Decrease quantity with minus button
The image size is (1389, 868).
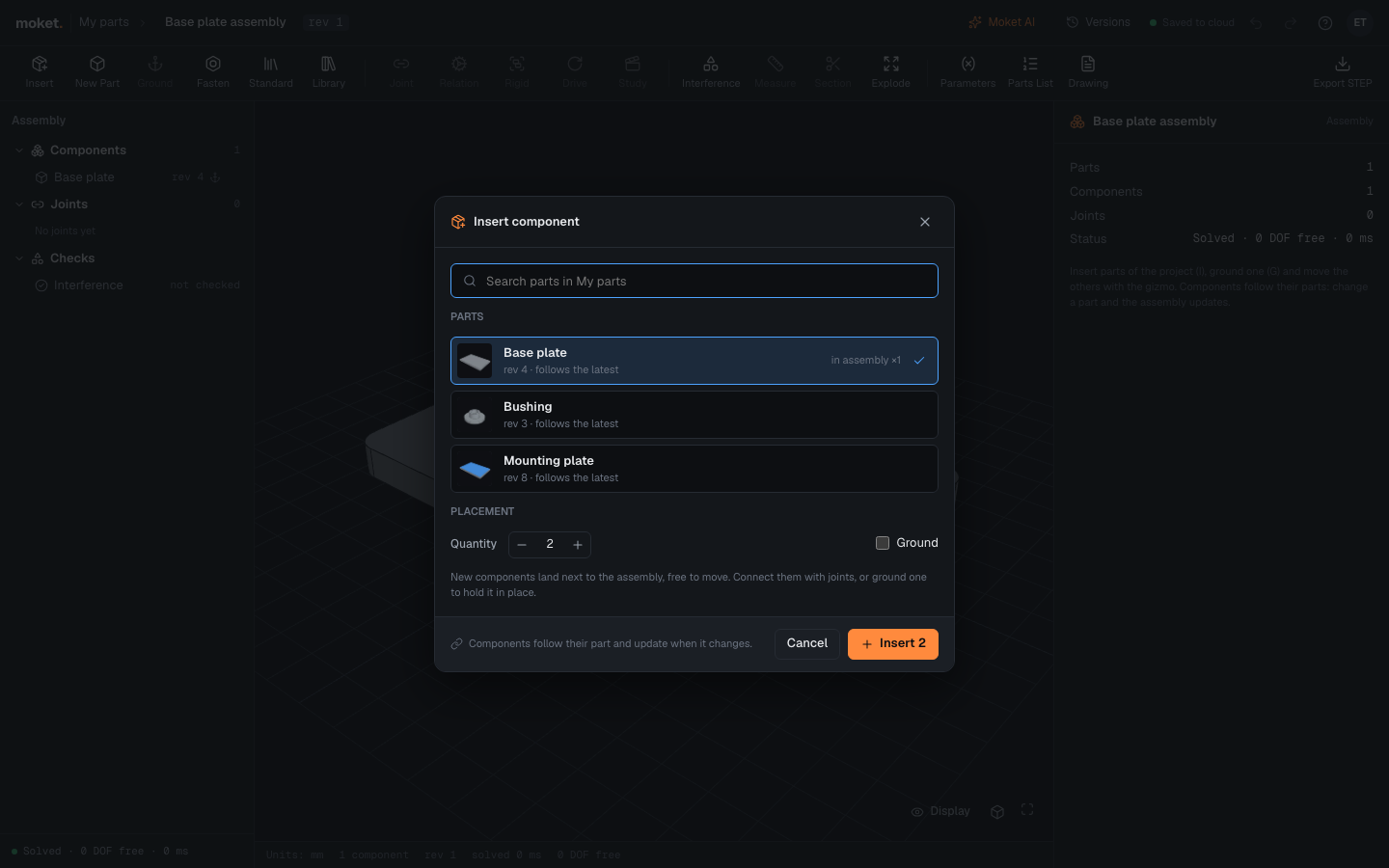coord(522,545)
